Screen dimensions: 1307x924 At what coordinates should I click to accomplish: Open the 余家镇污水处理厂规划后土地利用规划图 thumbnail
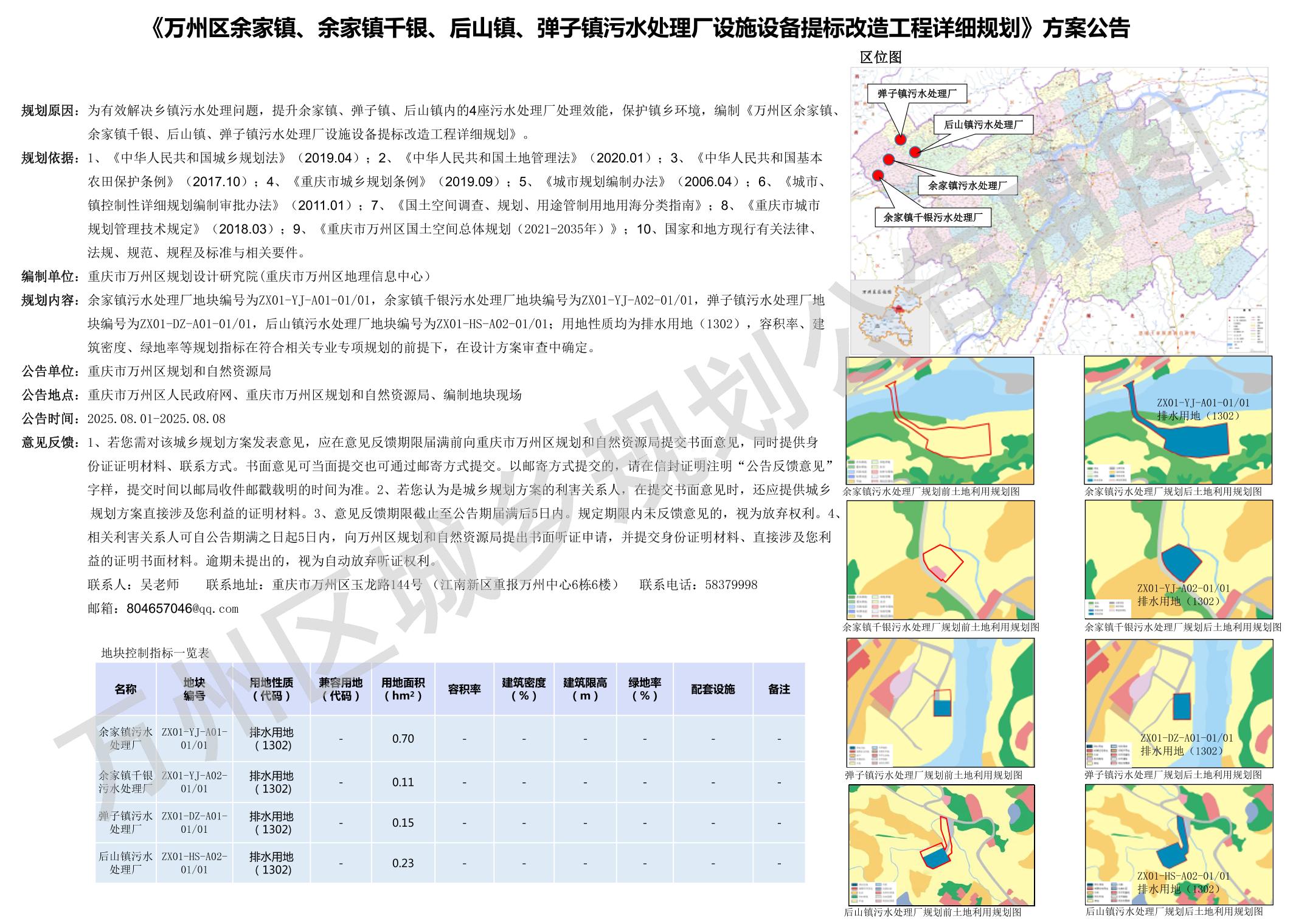pos(1178,420)
